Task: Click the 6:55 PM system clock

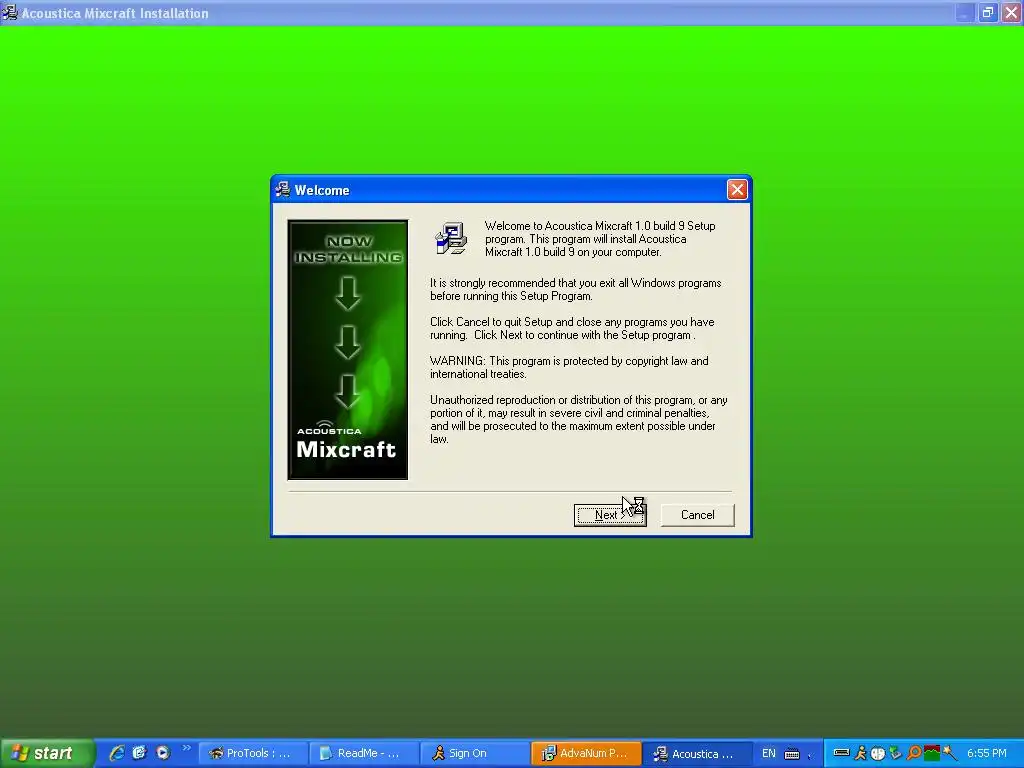Action: (x=987, y=754)
